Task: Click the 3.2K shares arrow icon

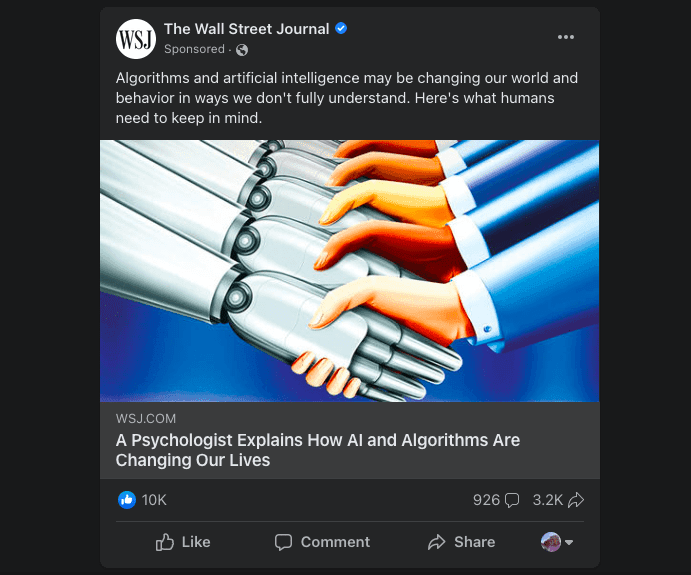Action: tap(576, 500)
